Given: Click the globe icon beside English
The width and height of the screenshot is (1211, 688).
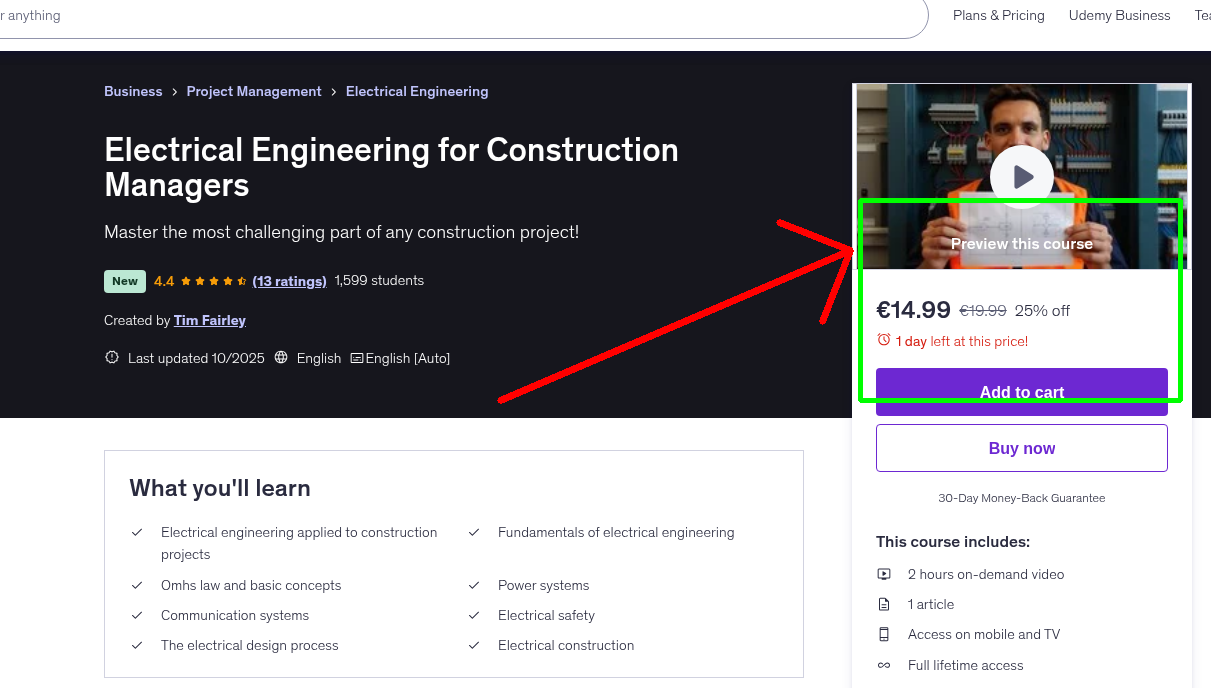Looking at the screenshot, I should 283,357.
